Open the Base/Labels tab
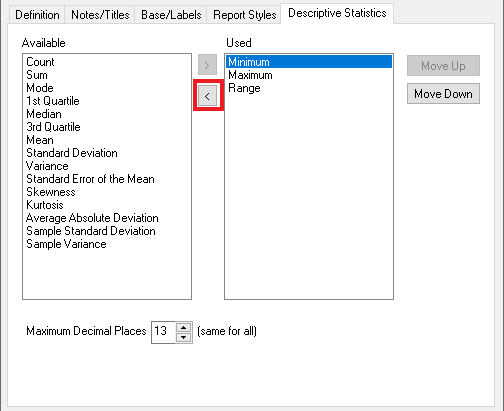504x411 pixels. click(x=171, y=15)
